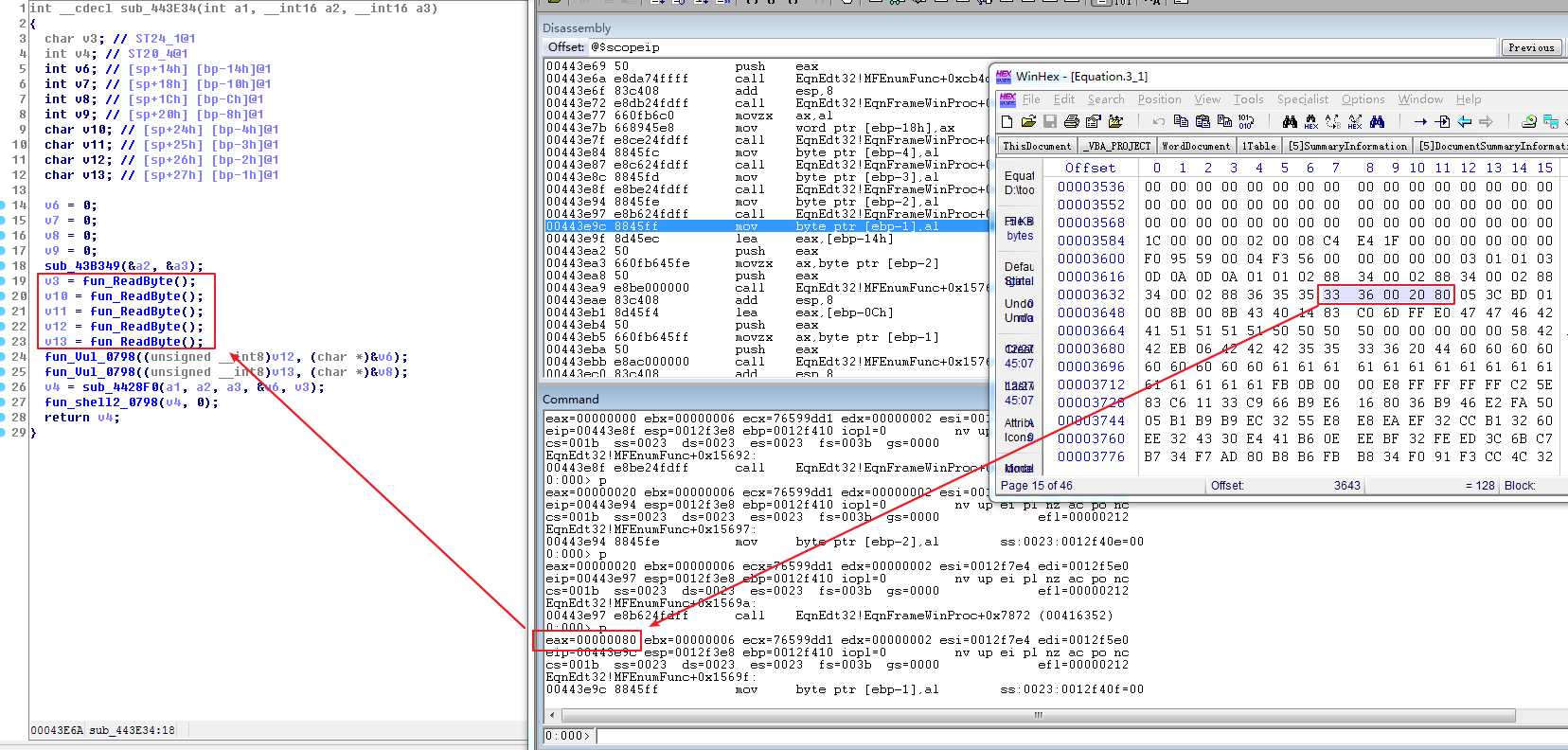Click the Open Folder icon in WinHex
Screen dimensions: 1568x750
1115,121
